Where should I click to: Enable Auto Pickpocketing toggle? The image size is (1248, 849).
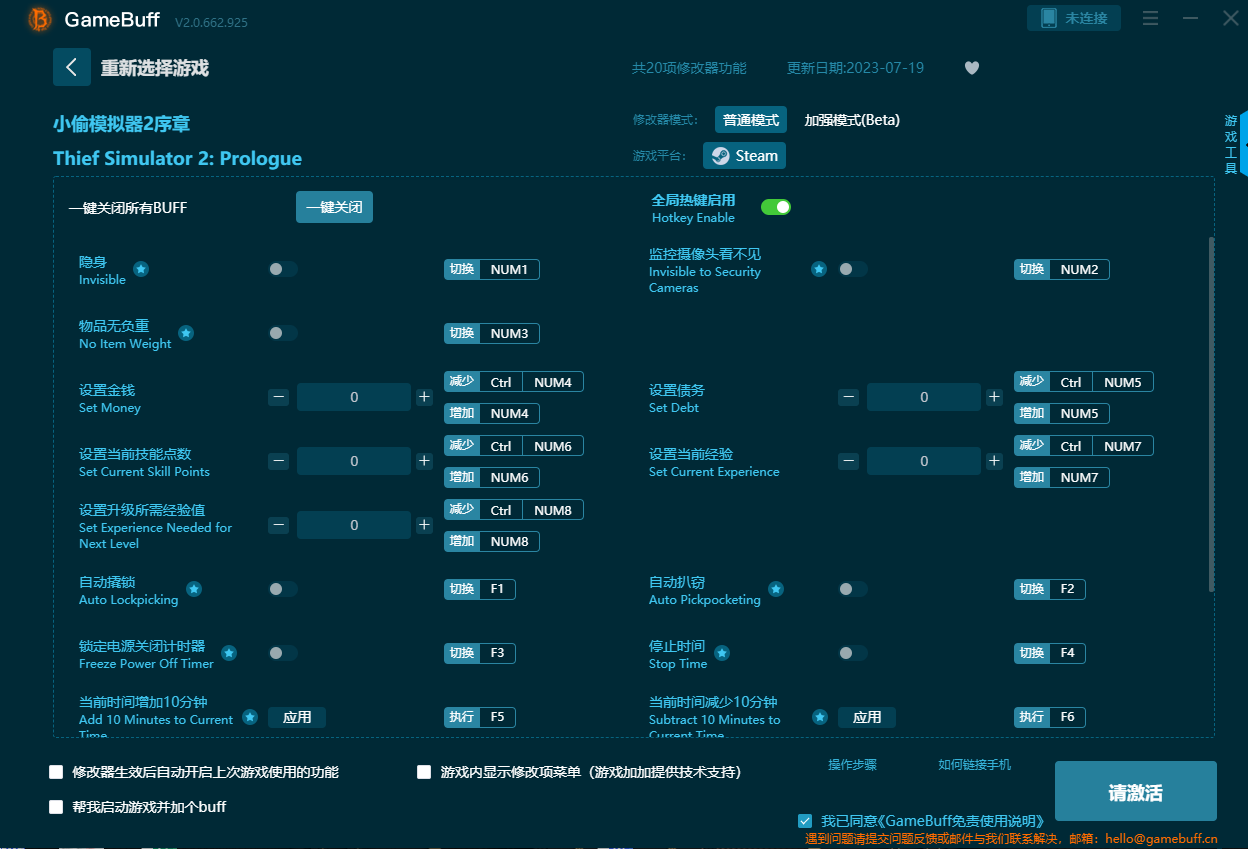(853, 589)
